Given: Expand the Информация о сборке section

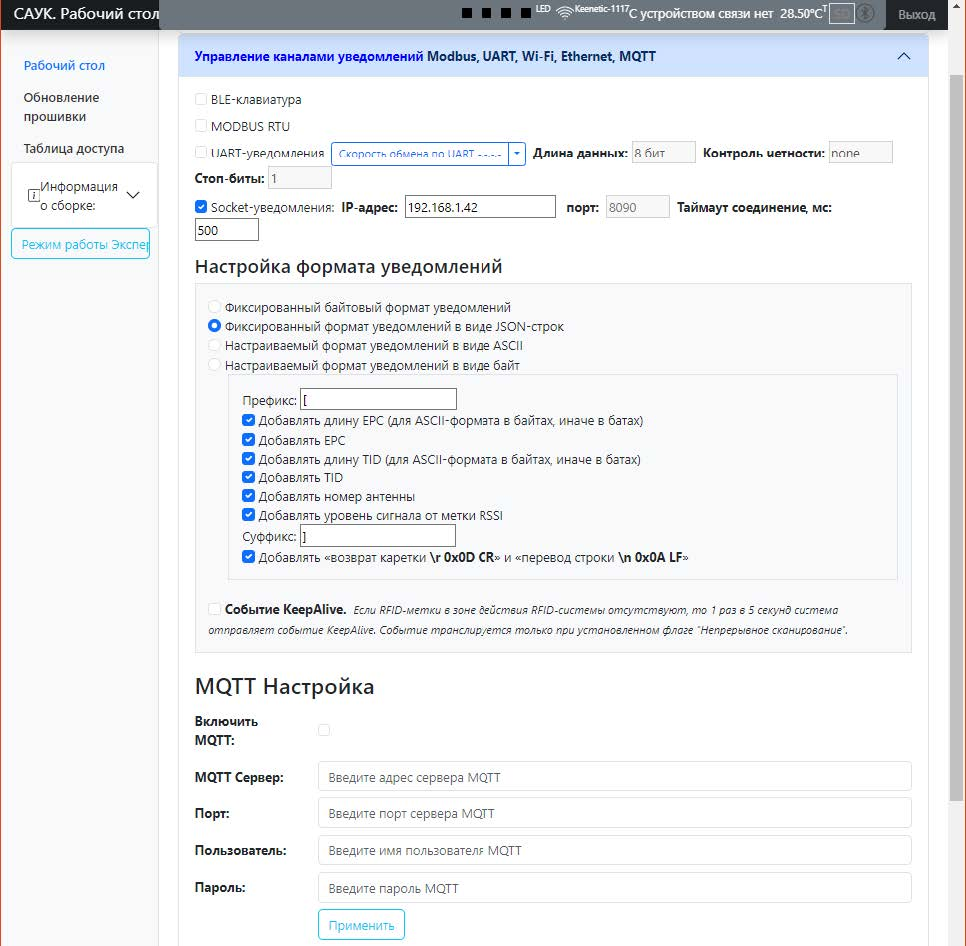Looking at the screenshot, I should (x=133, y=195).
